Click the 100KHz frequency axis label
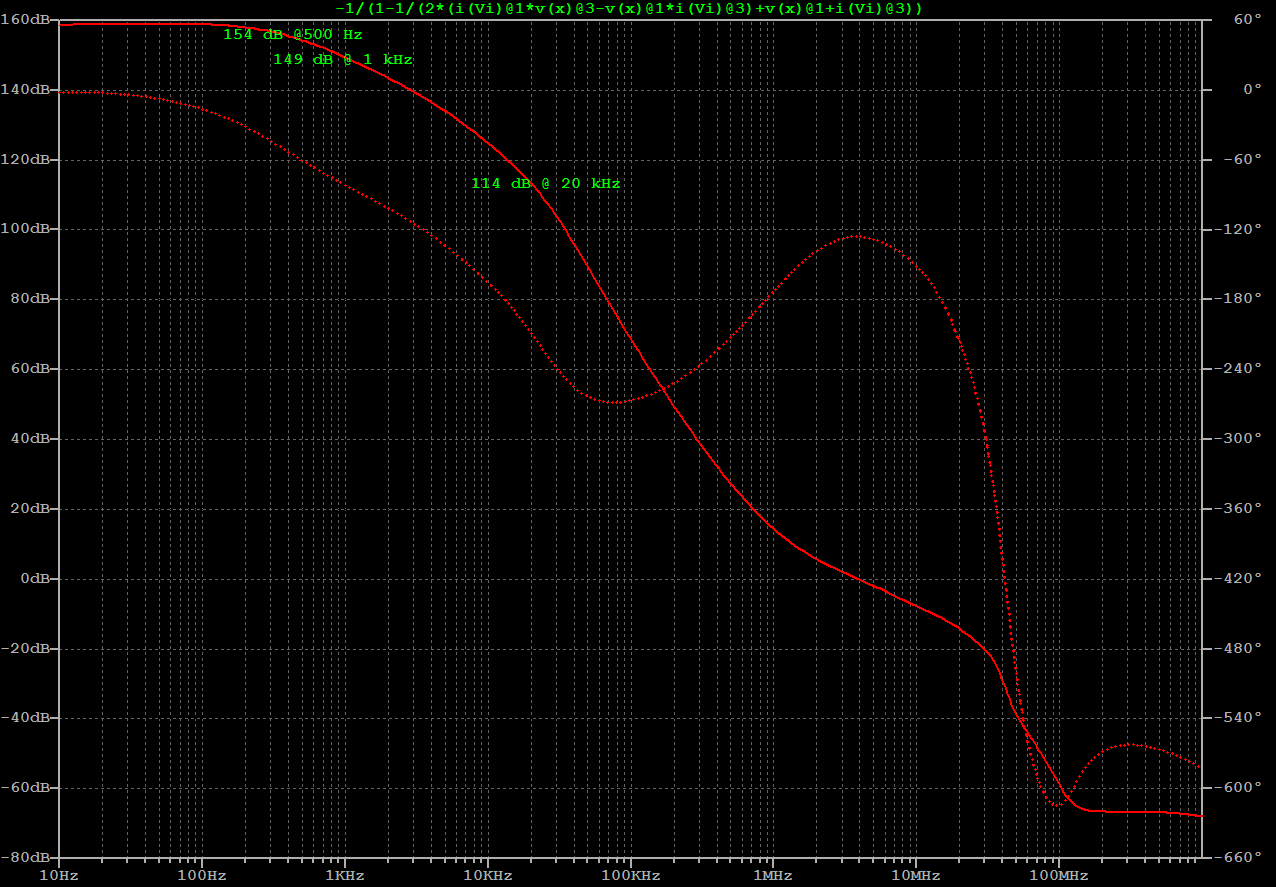The width and height of the screenshot is (1276, 887). [630, 876]
